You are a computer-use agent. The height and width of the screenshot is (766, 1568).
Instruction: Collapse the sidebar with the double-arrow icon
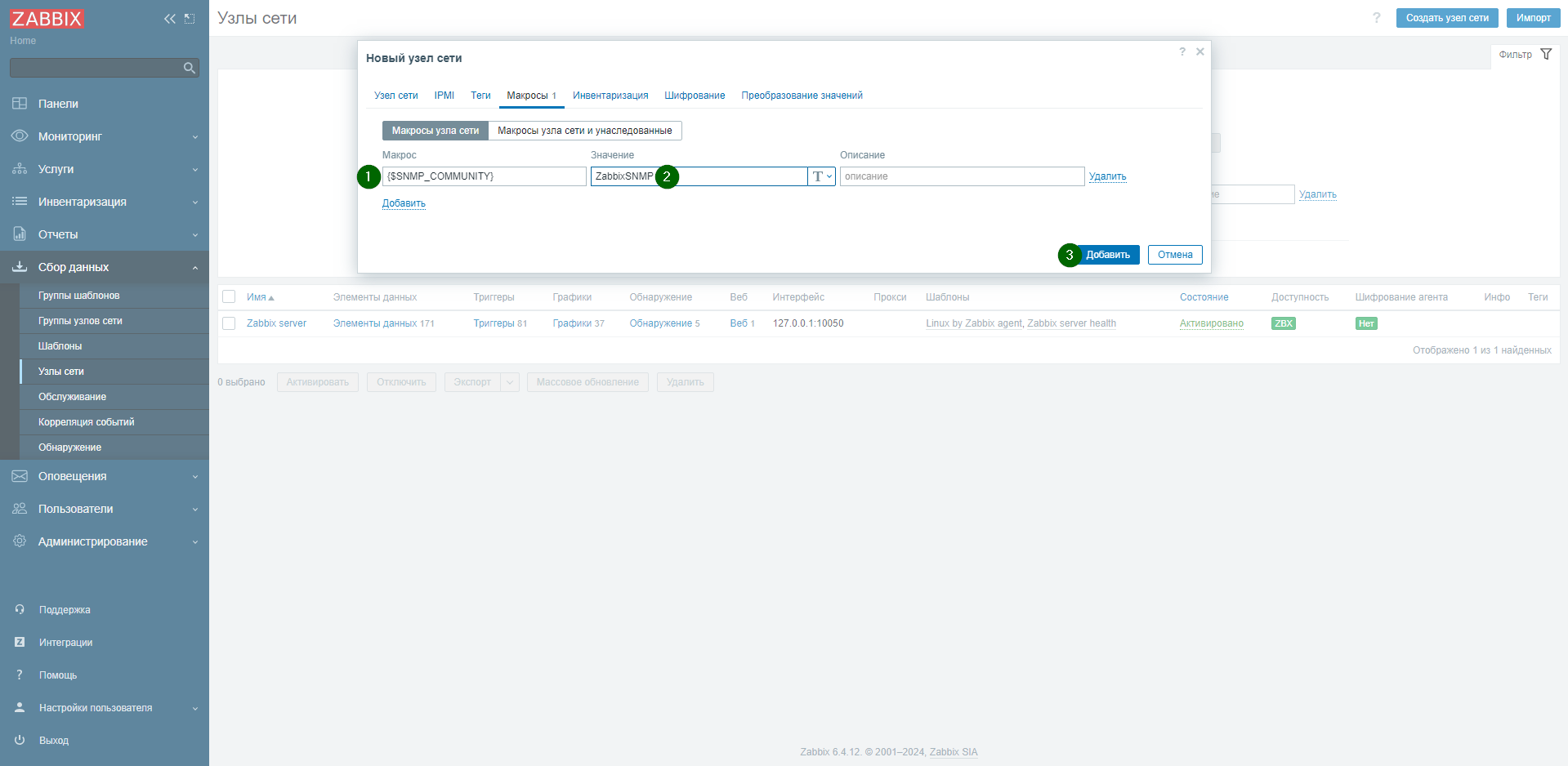pyautogui.click(x=170, y=19)
